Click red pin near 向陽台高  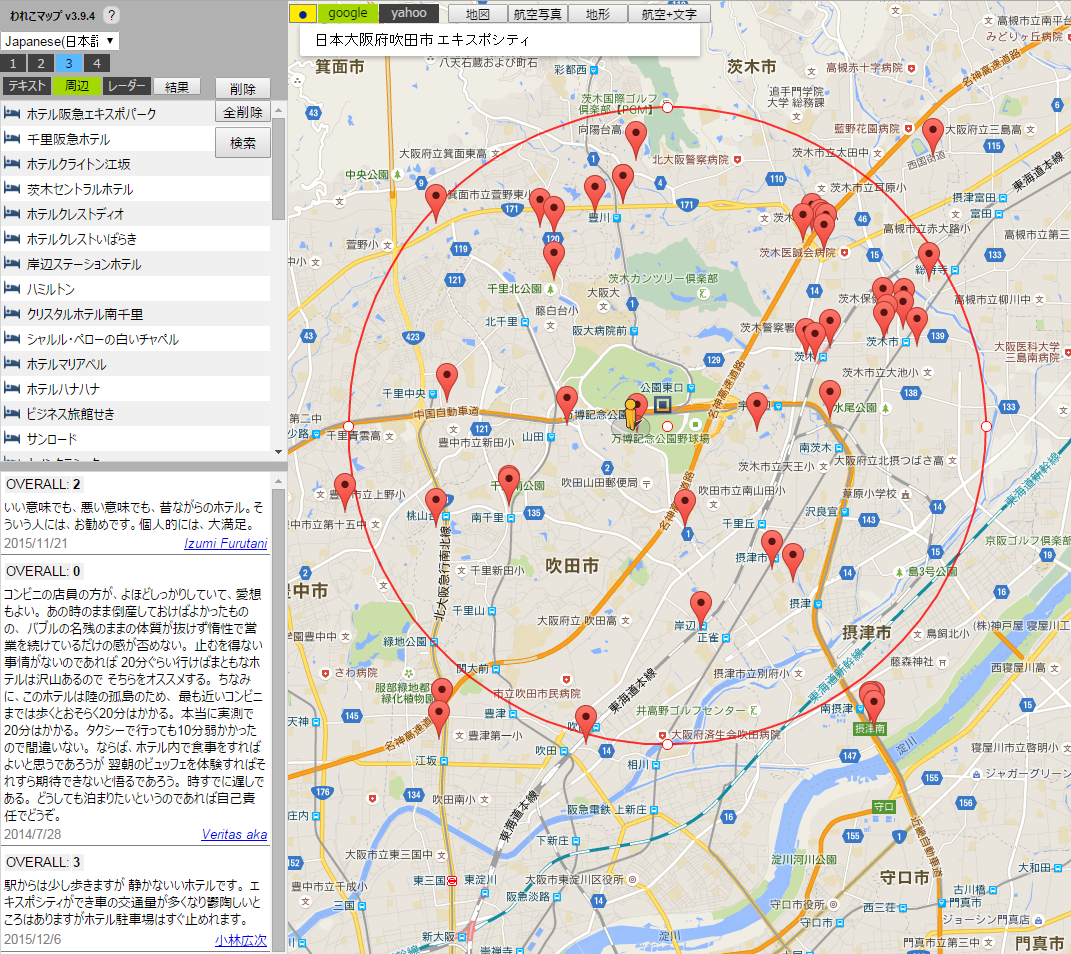[x=636, y=139]
